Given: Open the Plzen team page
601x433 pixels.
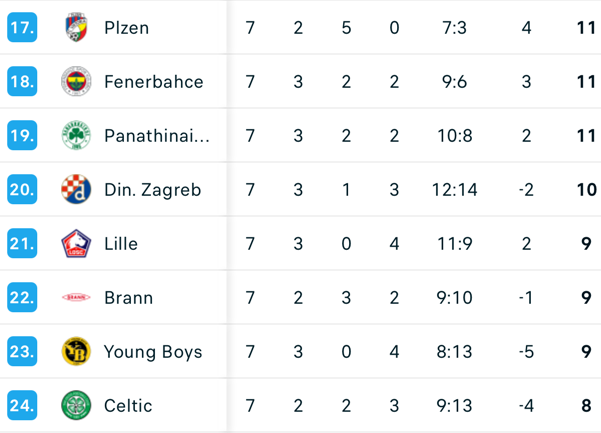Looking at the screenshot, I should click(126, 28).
